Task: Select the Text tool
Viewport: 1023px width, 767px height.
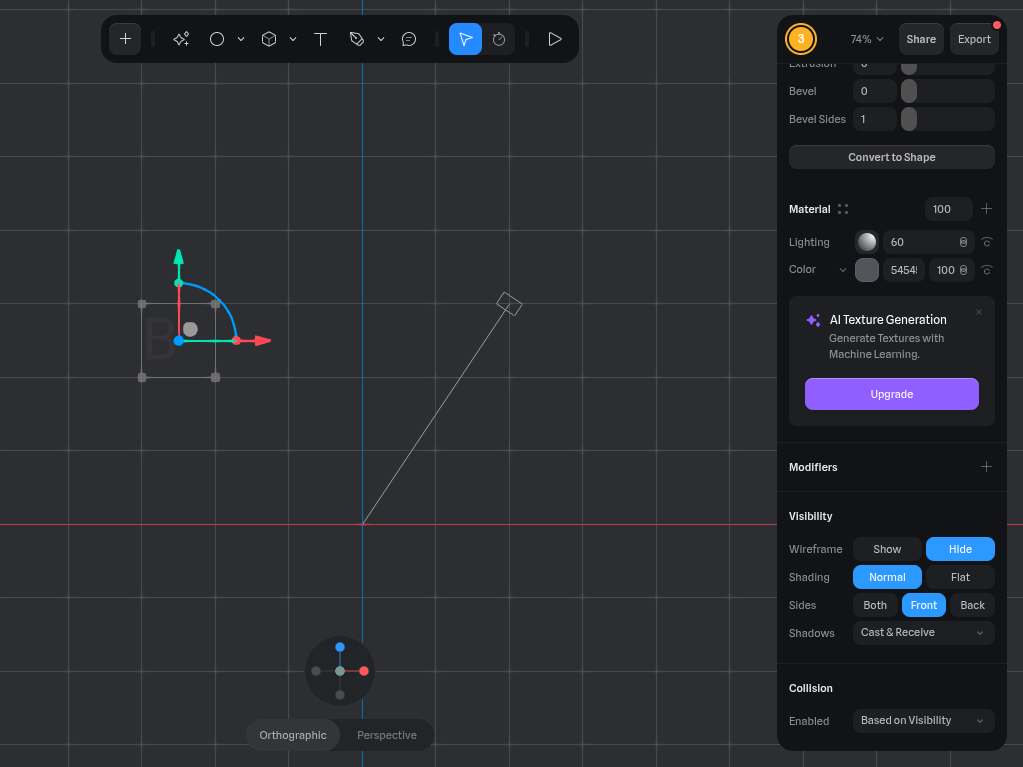Action: 320,39
